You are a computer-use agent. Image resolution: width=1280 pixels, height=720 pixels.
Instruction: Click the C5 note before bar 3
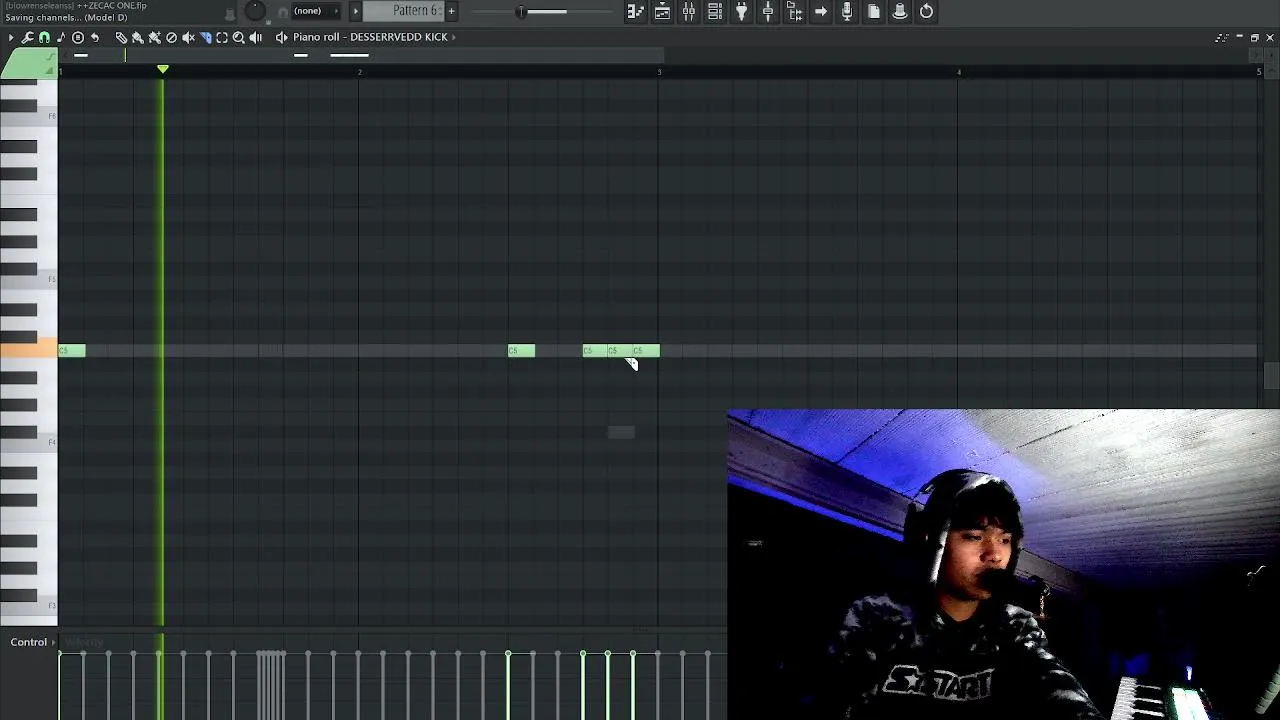pos(646,350)
